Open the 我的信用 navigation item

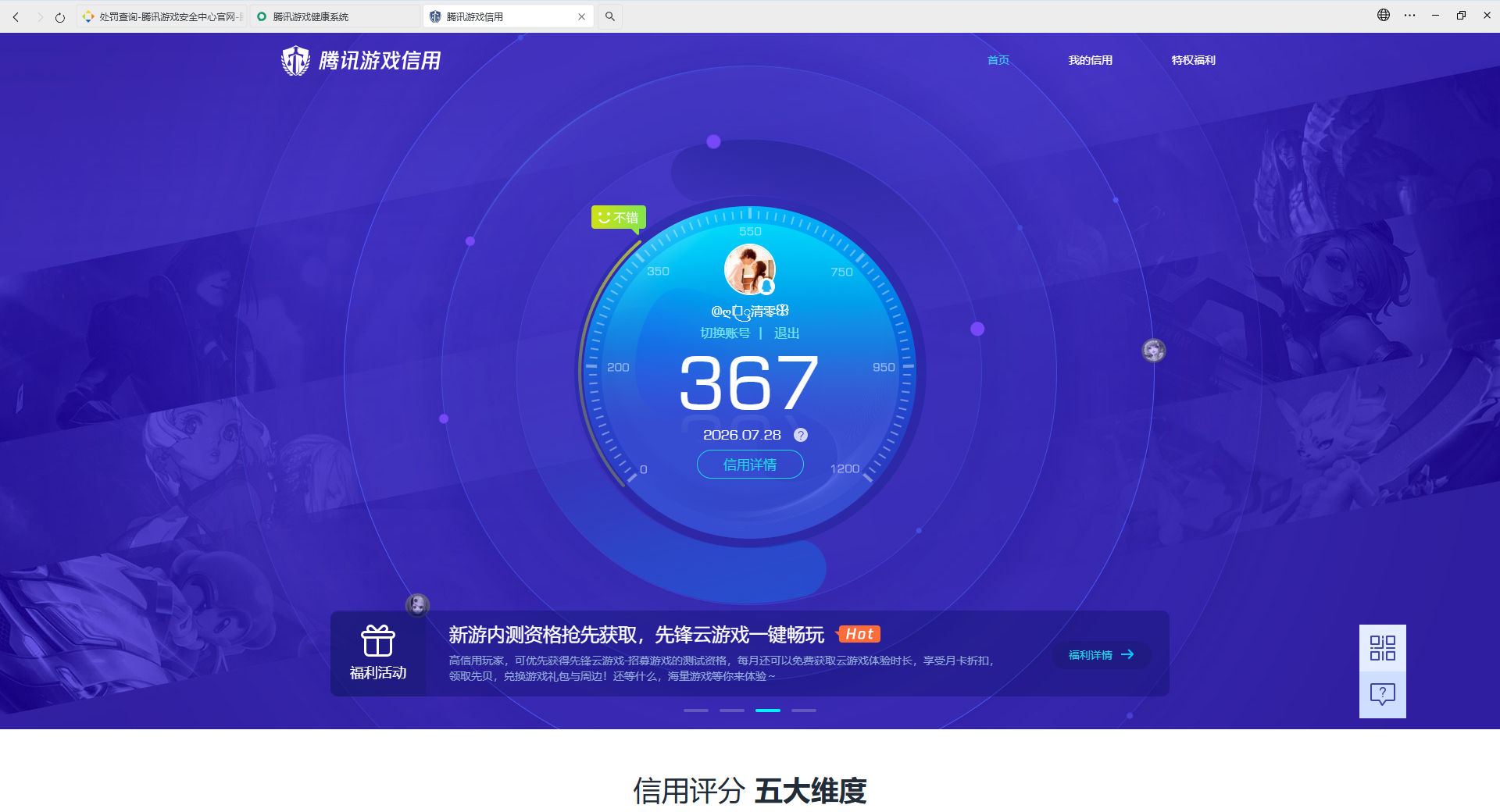click(x=1091, y=60)
